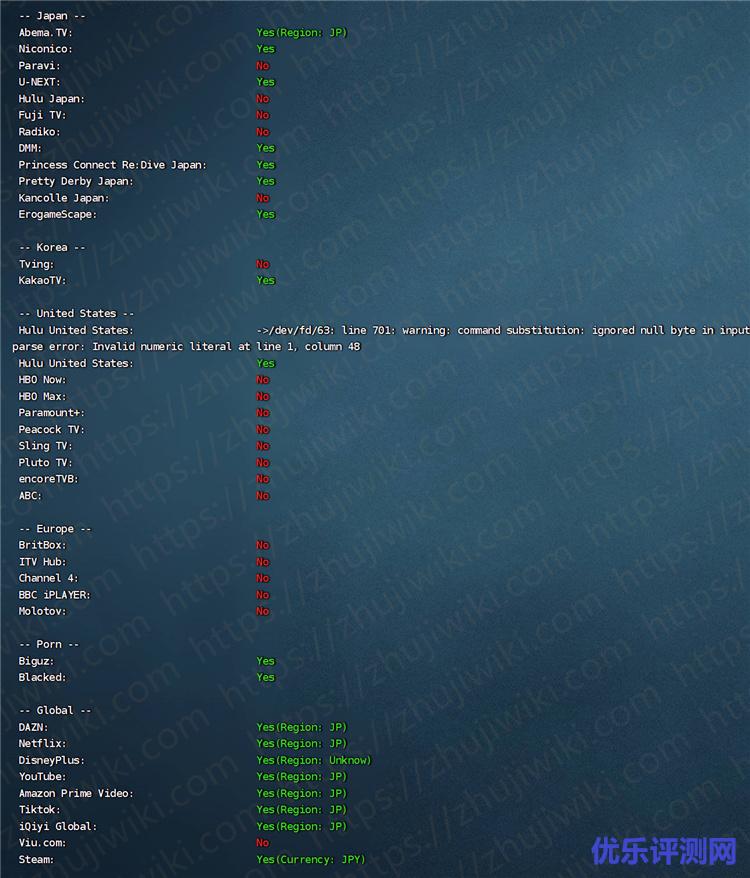750x878 pixels.
Task: Click the 'Niconico:' entry
Action: 45,49
